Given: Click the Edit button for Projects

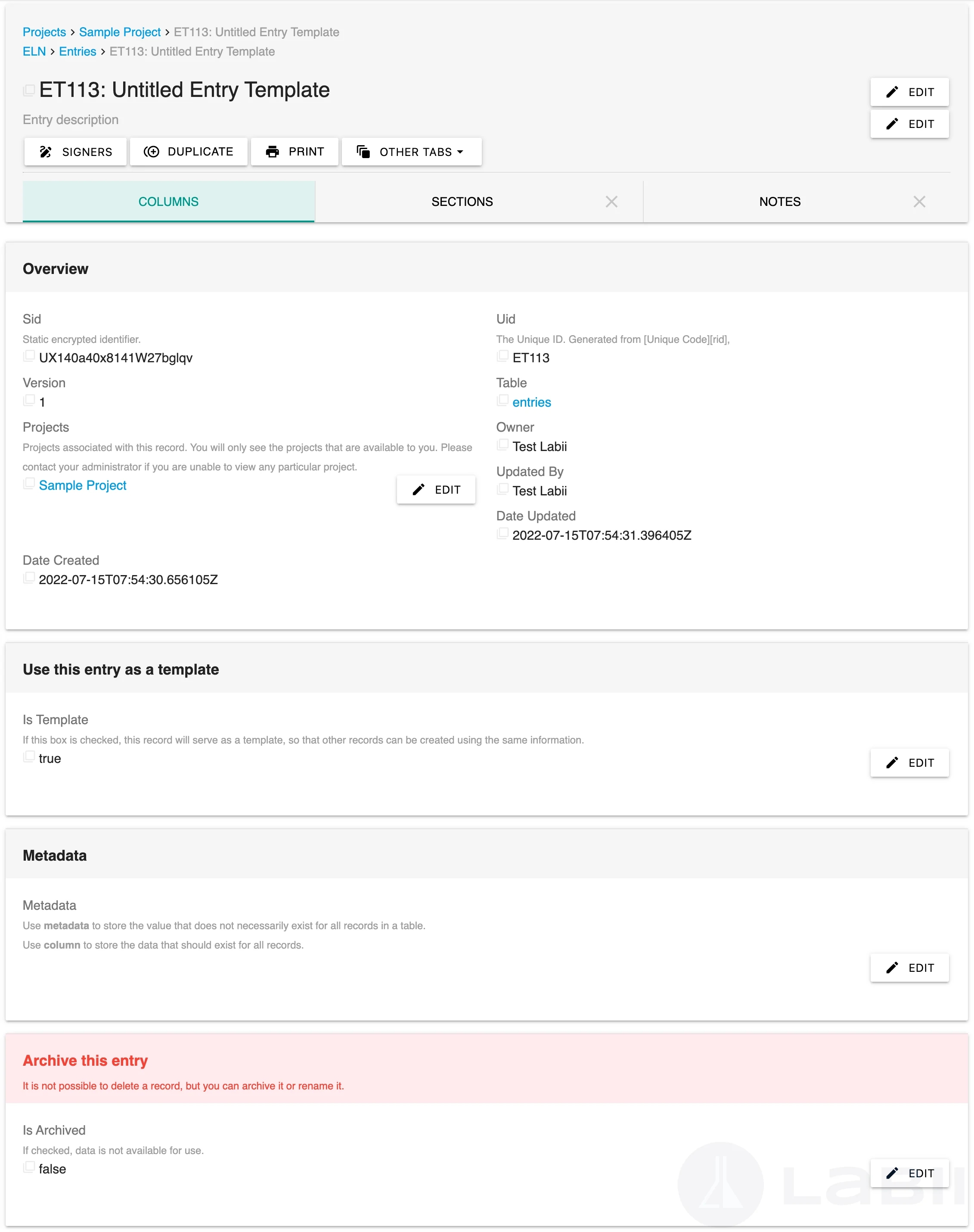Looking at the screenshot, I should pos(436,489).
